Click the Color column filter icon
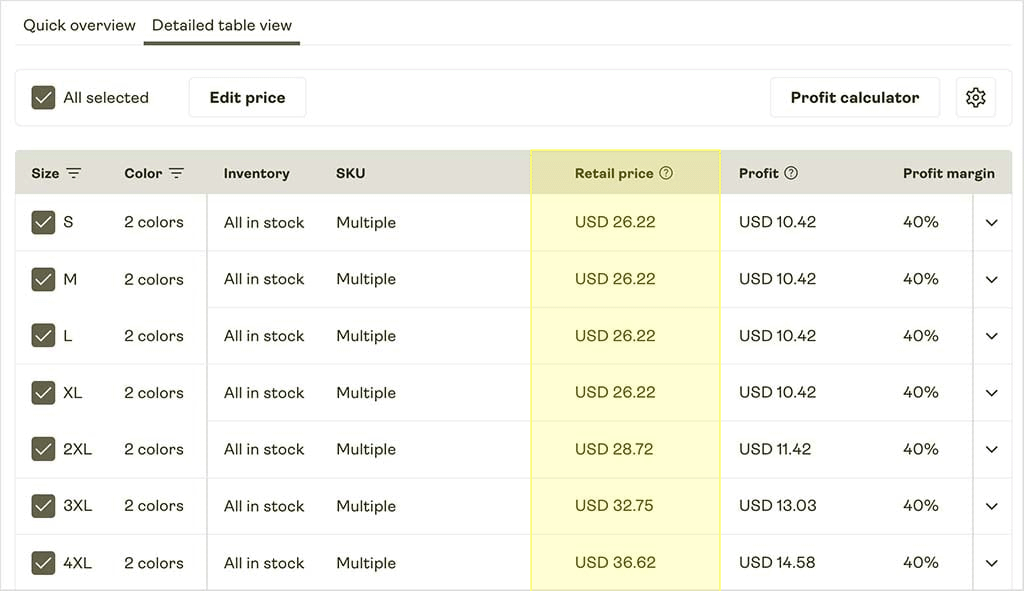The image size is (1024, 591). [176, 174]
